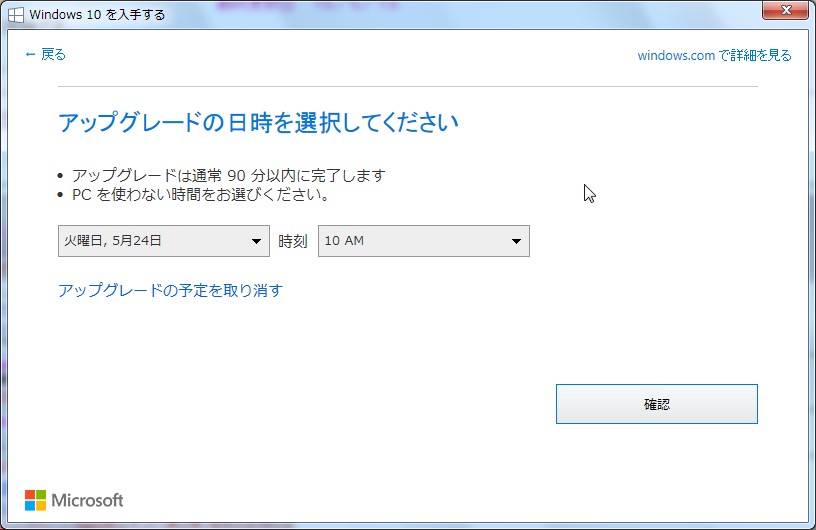
Task: Click the Windows logo icon in title bar
Action: [16, 15]
